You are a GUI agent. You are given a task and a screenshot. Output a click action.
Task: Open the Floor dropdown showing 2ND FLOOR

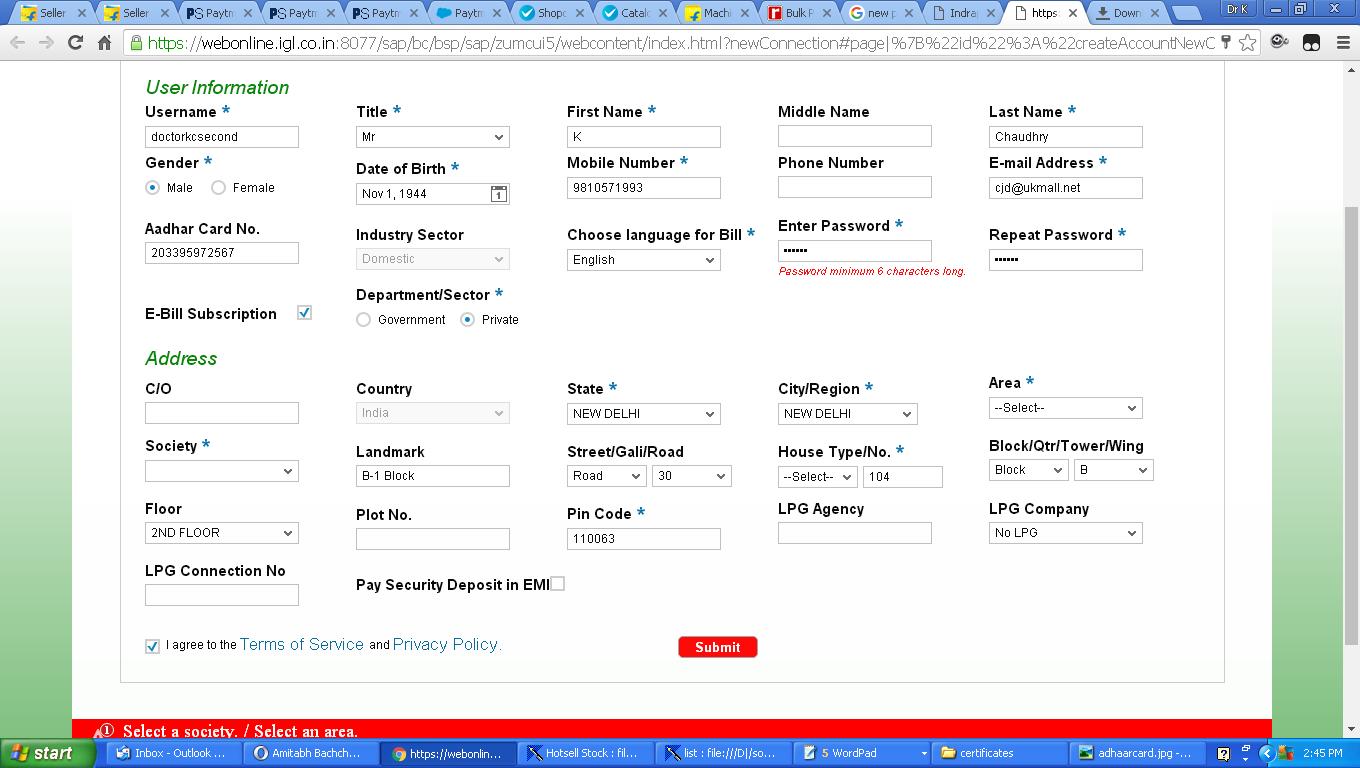[221, 533]
